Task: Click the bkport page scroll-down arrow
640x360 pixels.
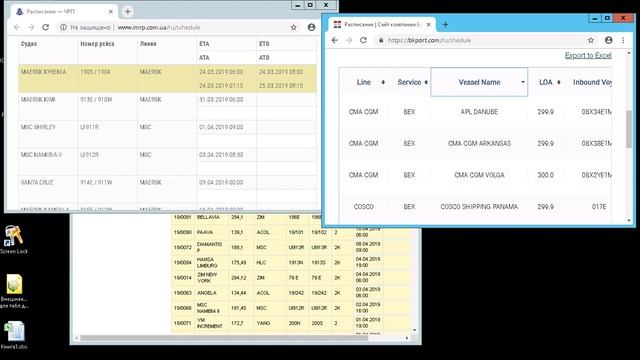Action: [x=629, y=220]
